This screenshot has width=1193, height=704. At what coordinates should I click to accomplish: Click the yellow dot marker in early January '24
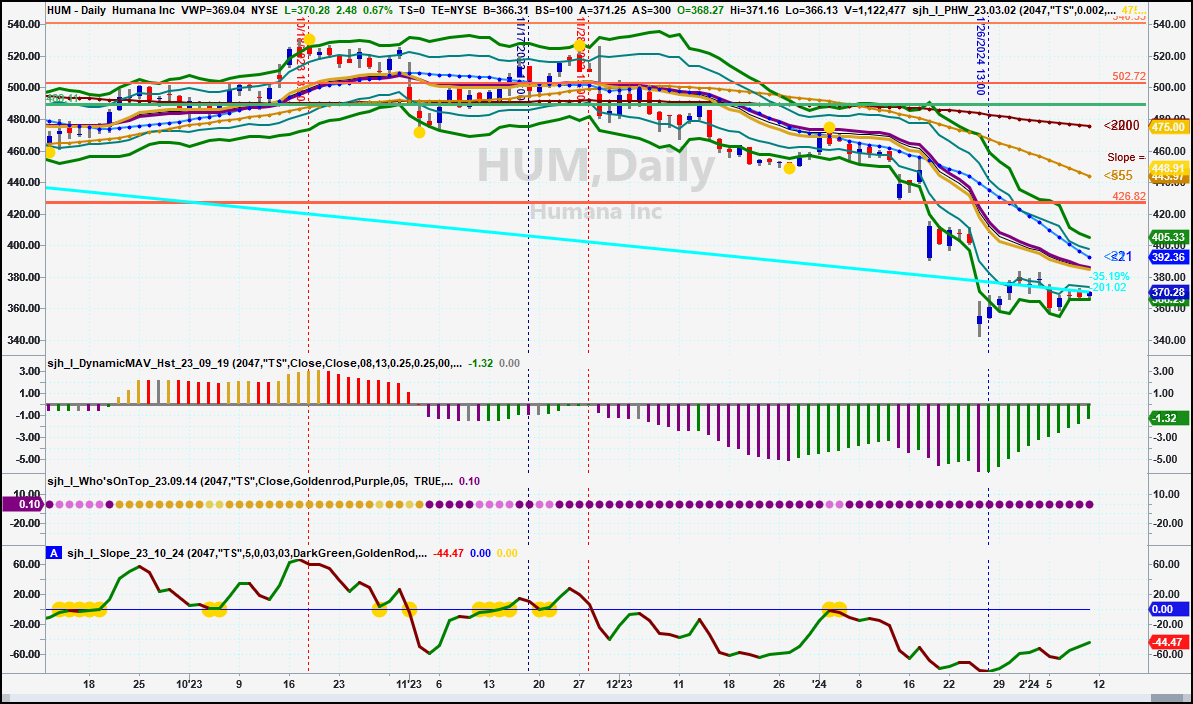point(829,128)
